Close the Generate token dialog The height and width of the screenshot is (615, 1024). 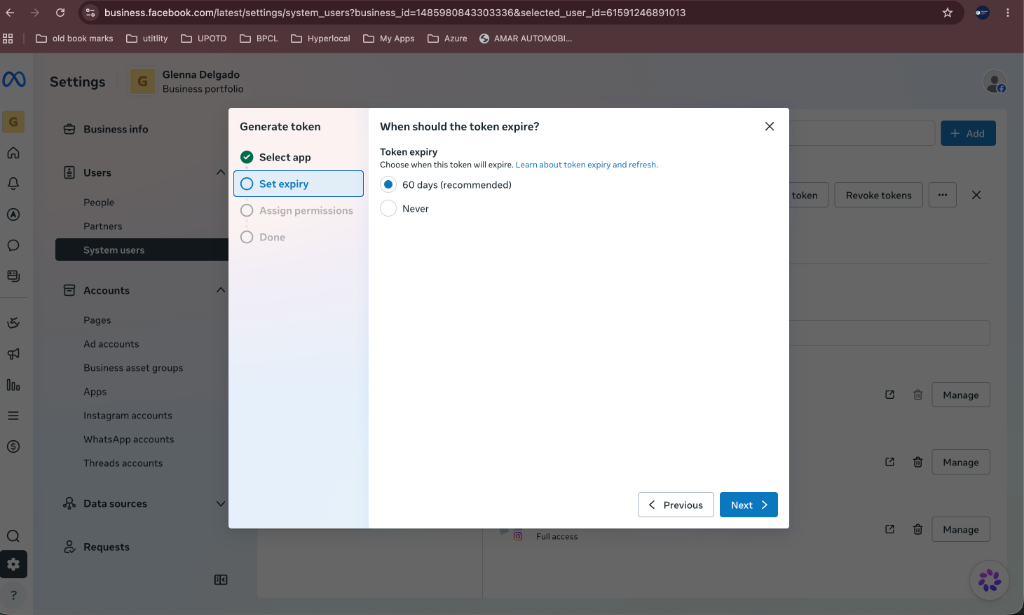[x=769, y=127]
